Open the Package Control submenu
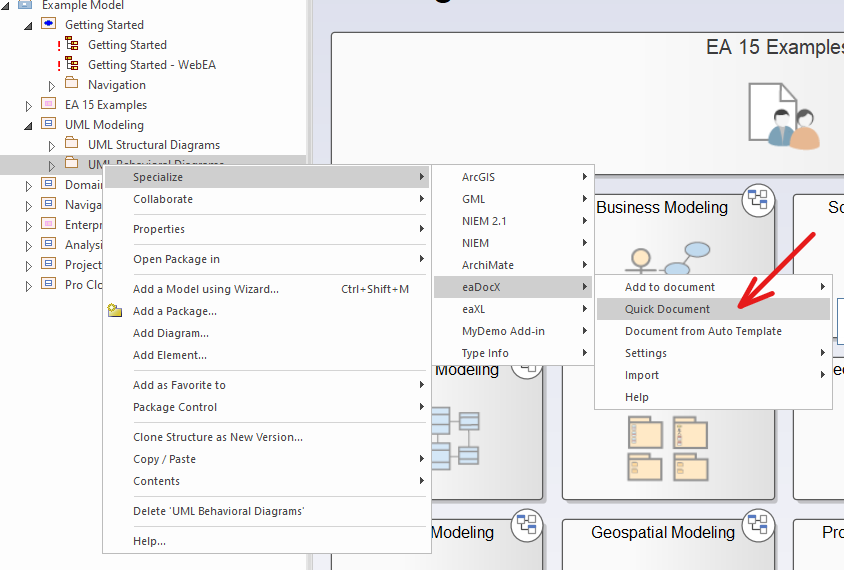Viewport: 844px width, 570px height. pos(267,407)
